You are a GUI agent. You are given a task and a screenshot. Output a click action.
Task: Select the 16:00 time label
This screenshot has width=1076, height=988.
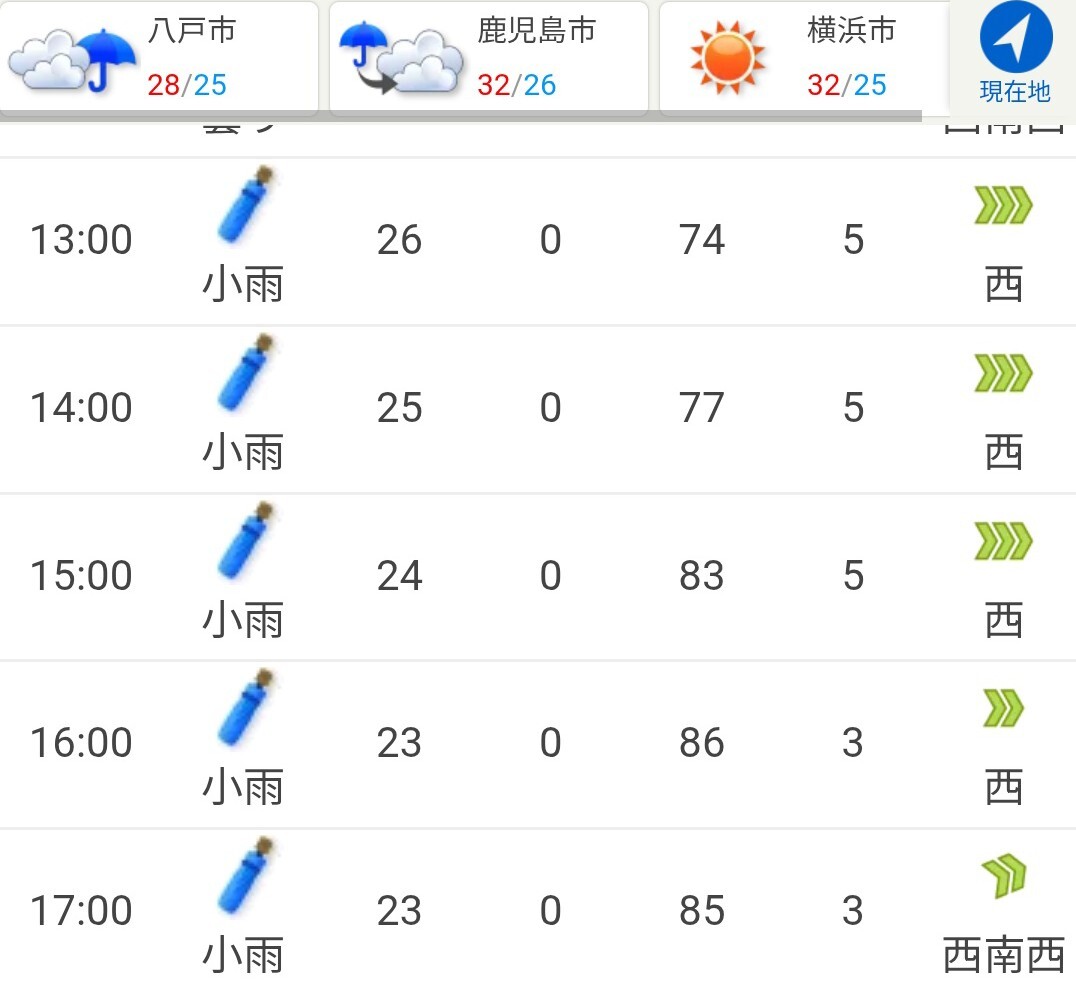click(81, 743)
